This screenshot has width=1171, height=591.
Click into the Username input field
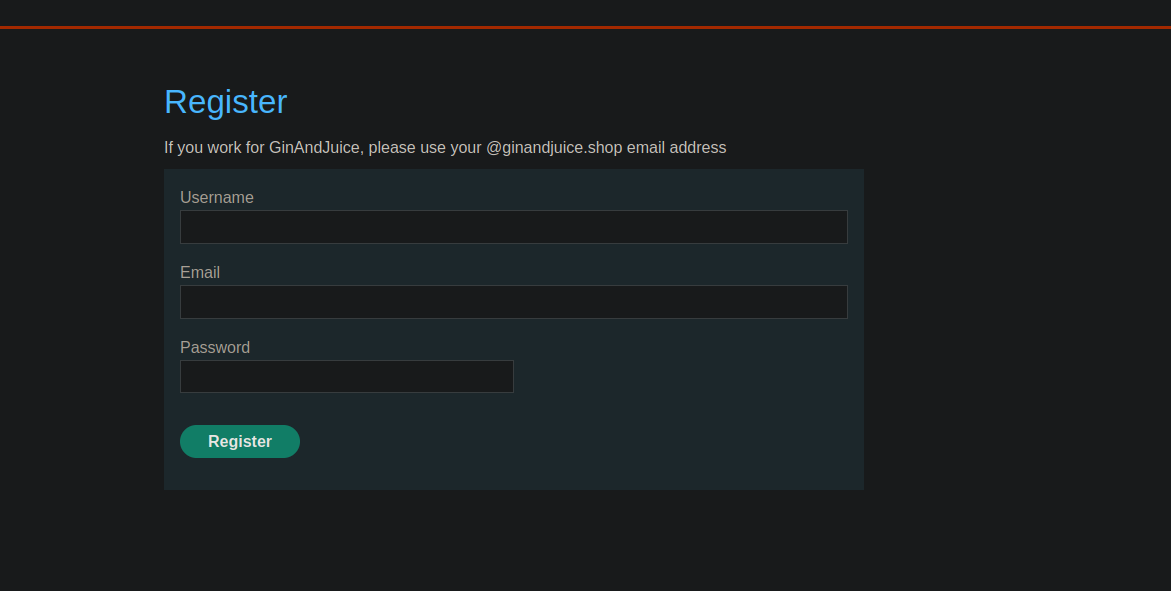point(513,227)
